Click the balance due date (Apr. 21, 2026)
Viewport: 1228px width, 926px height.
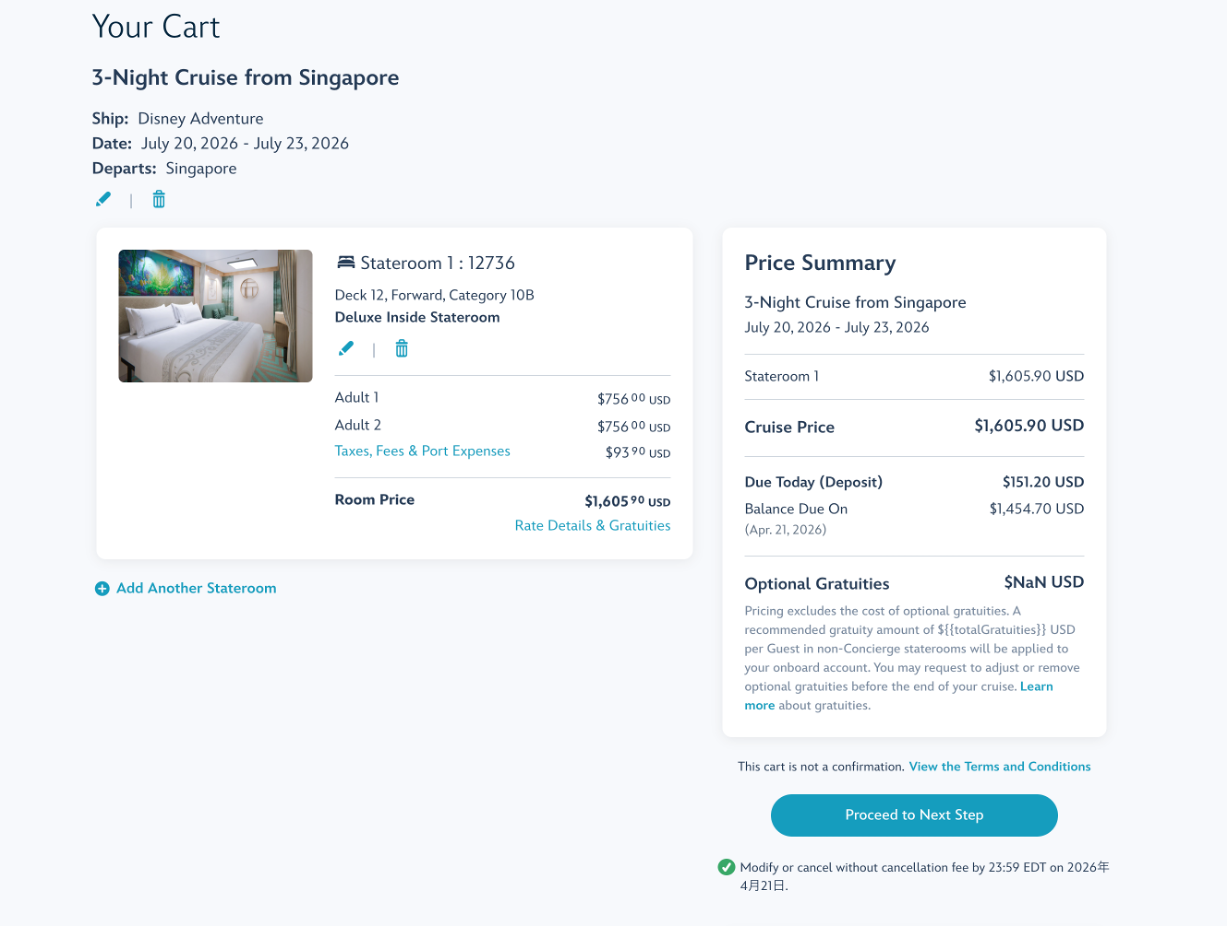(786, 530)
